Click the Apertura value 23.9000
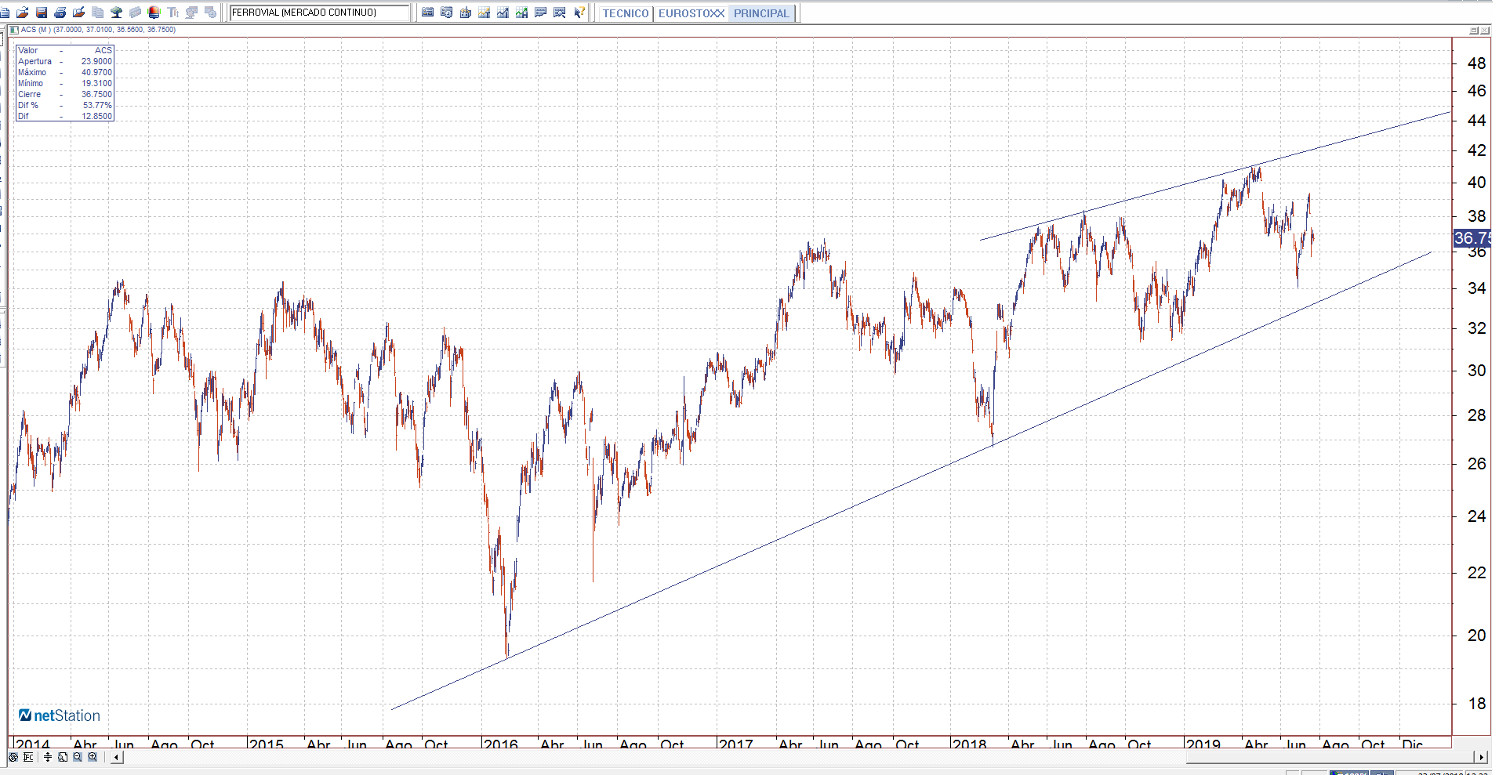The height and width of the screenshot is (775, 1499). point(97,62)
